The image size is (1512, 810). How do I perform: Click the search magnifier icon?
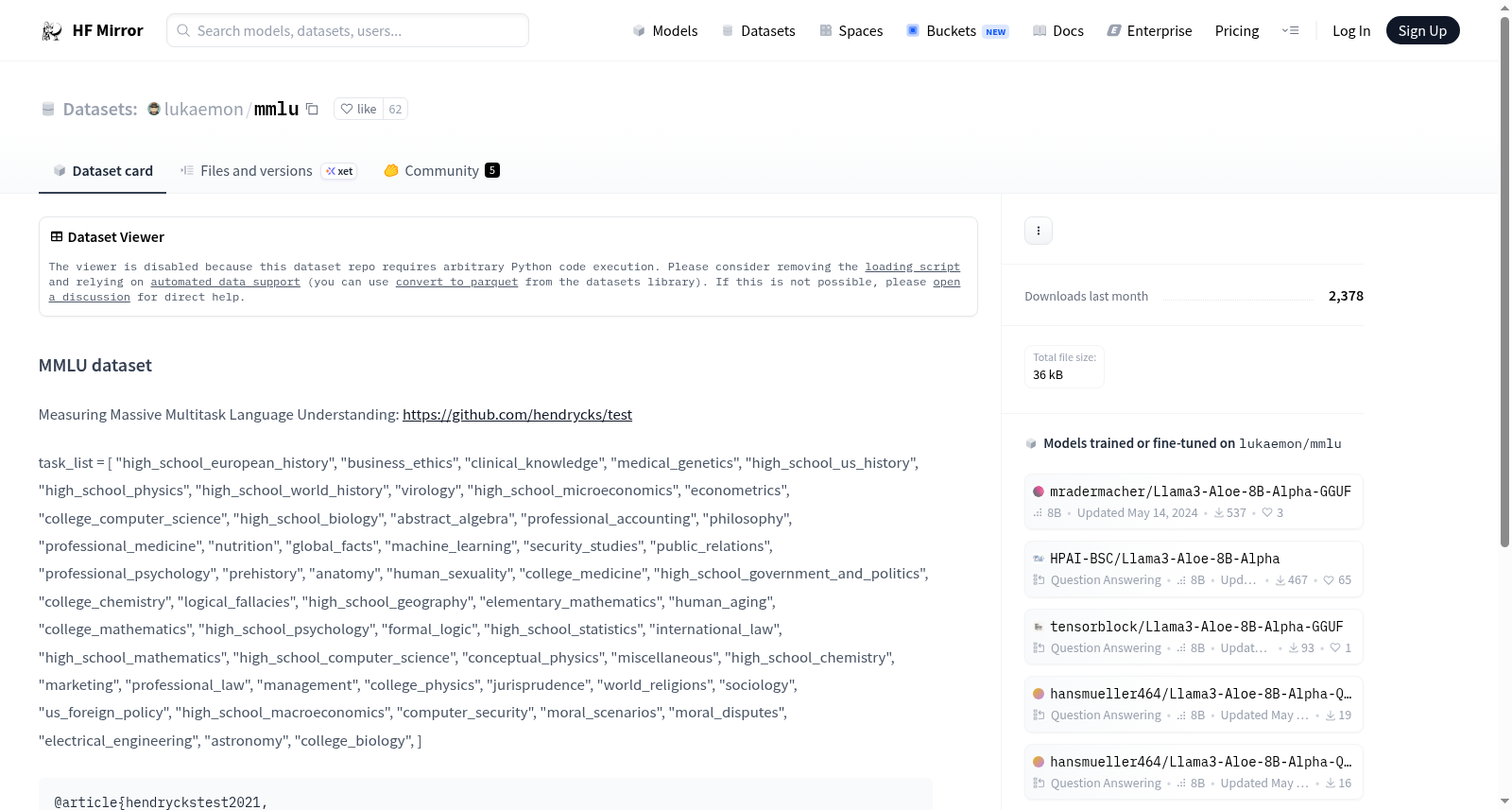coord(183,30)
